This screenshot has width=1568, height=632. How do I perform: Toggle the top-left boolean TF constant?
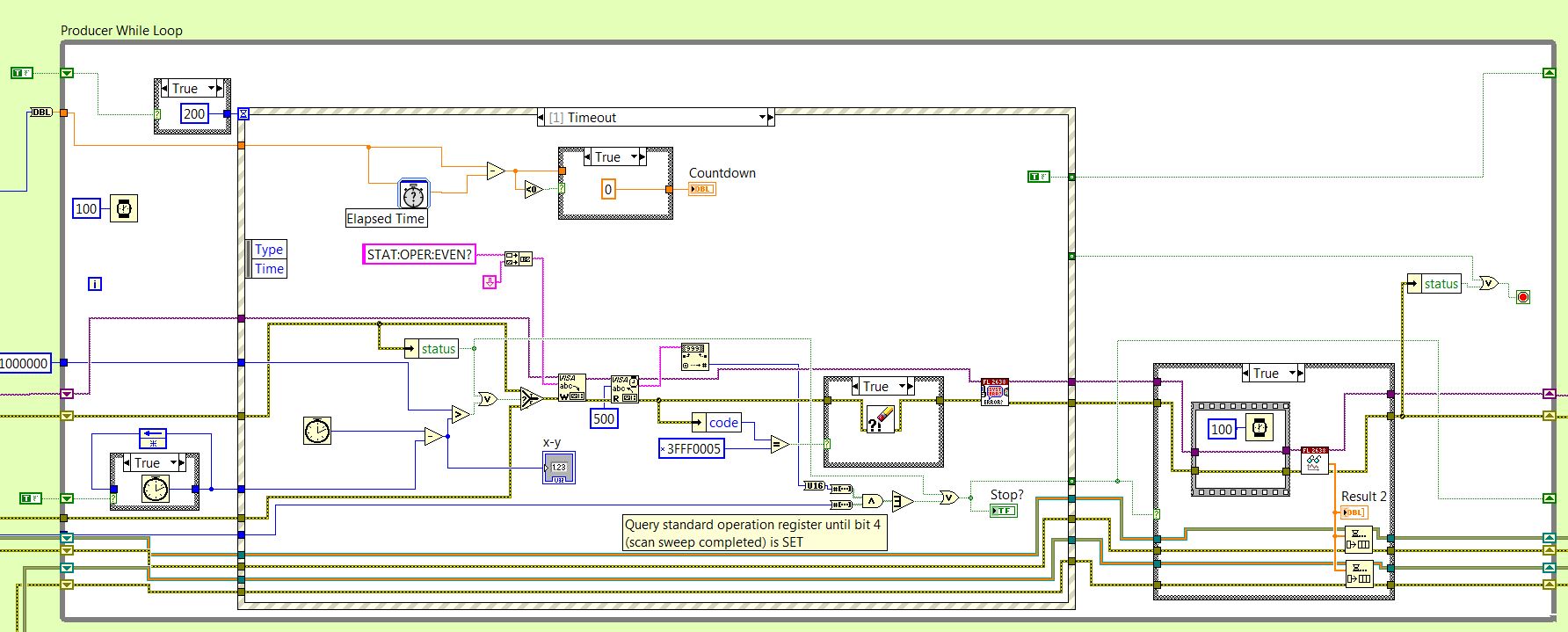coord(21,73)
